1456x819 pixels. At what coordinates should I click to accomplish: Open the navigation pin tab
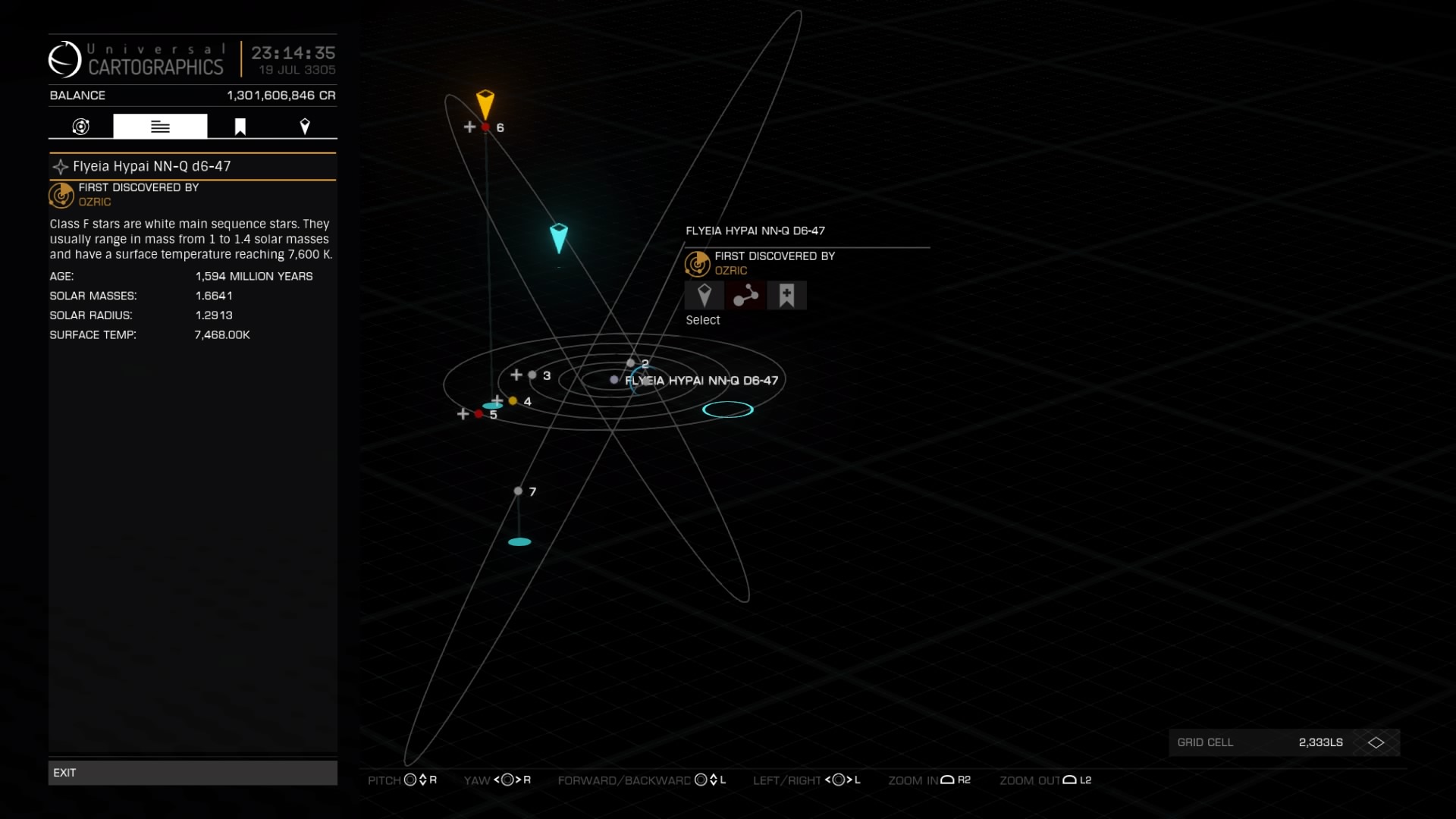tap(305, 127)
